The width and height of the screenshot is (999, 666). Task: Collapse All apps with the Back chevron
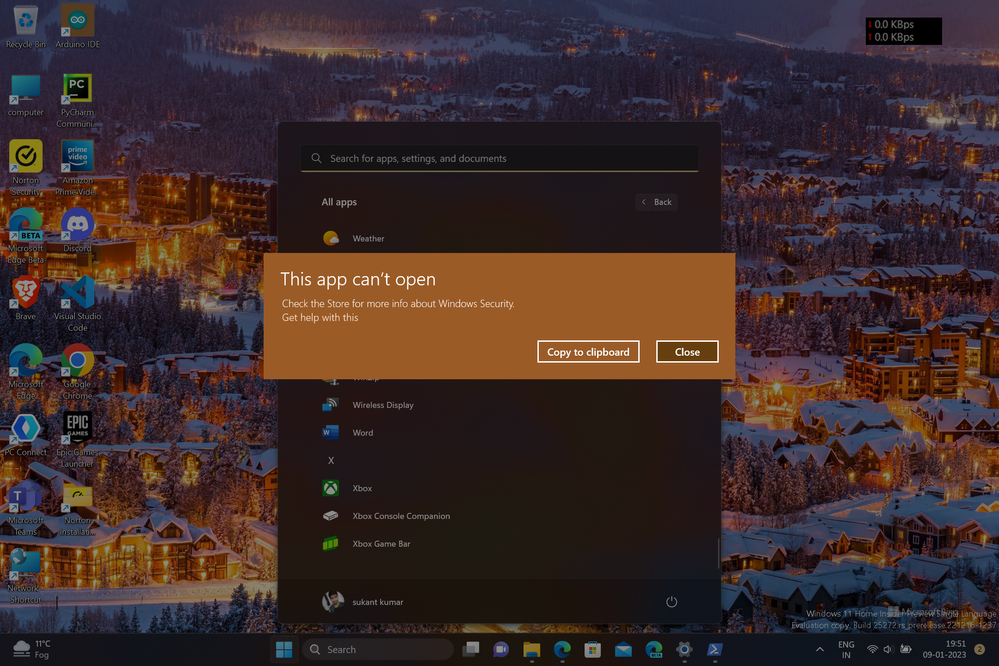click(656, 202)
